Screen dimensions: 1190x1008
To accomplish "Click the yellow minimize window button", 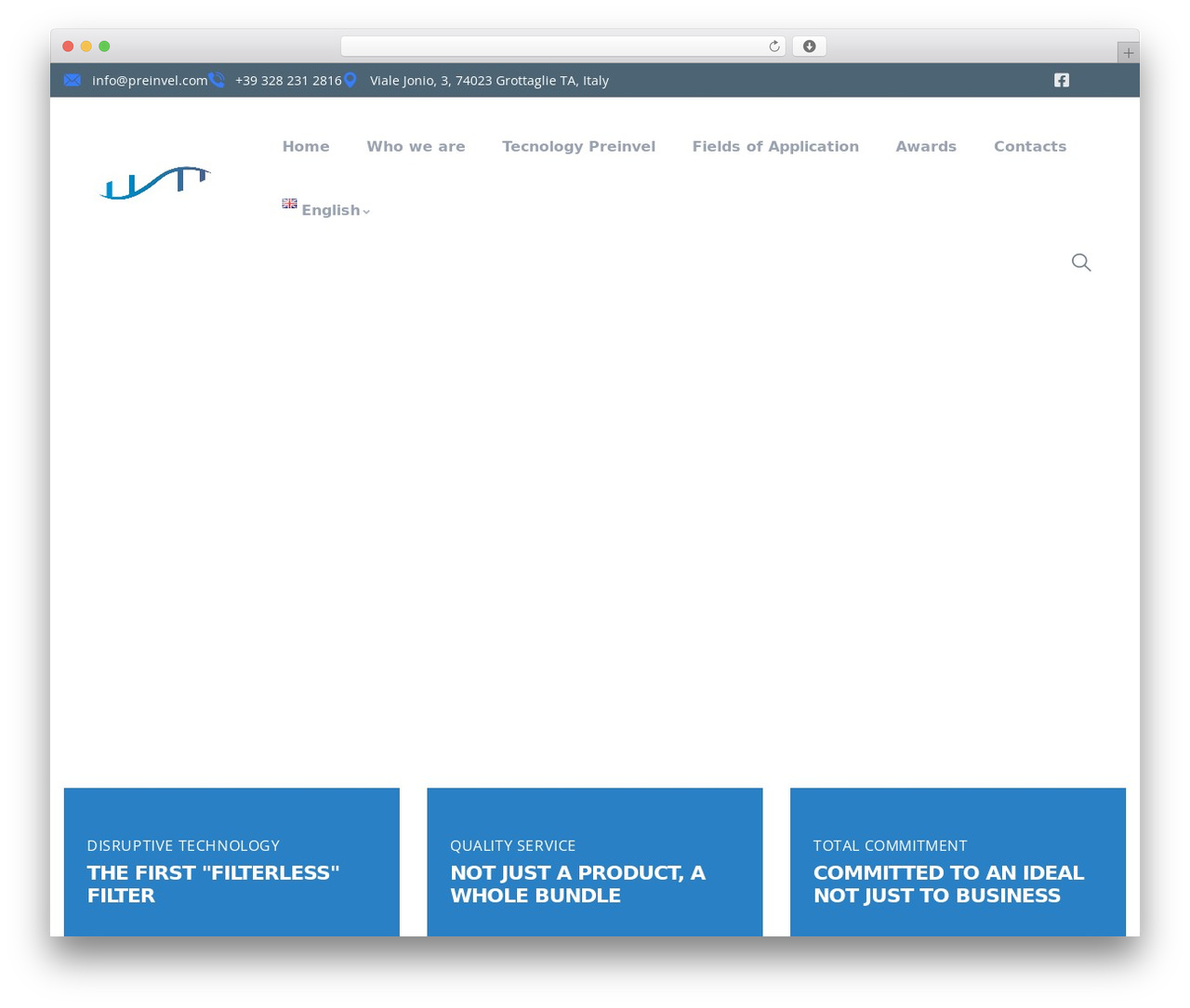I will (x=86, y=46).
